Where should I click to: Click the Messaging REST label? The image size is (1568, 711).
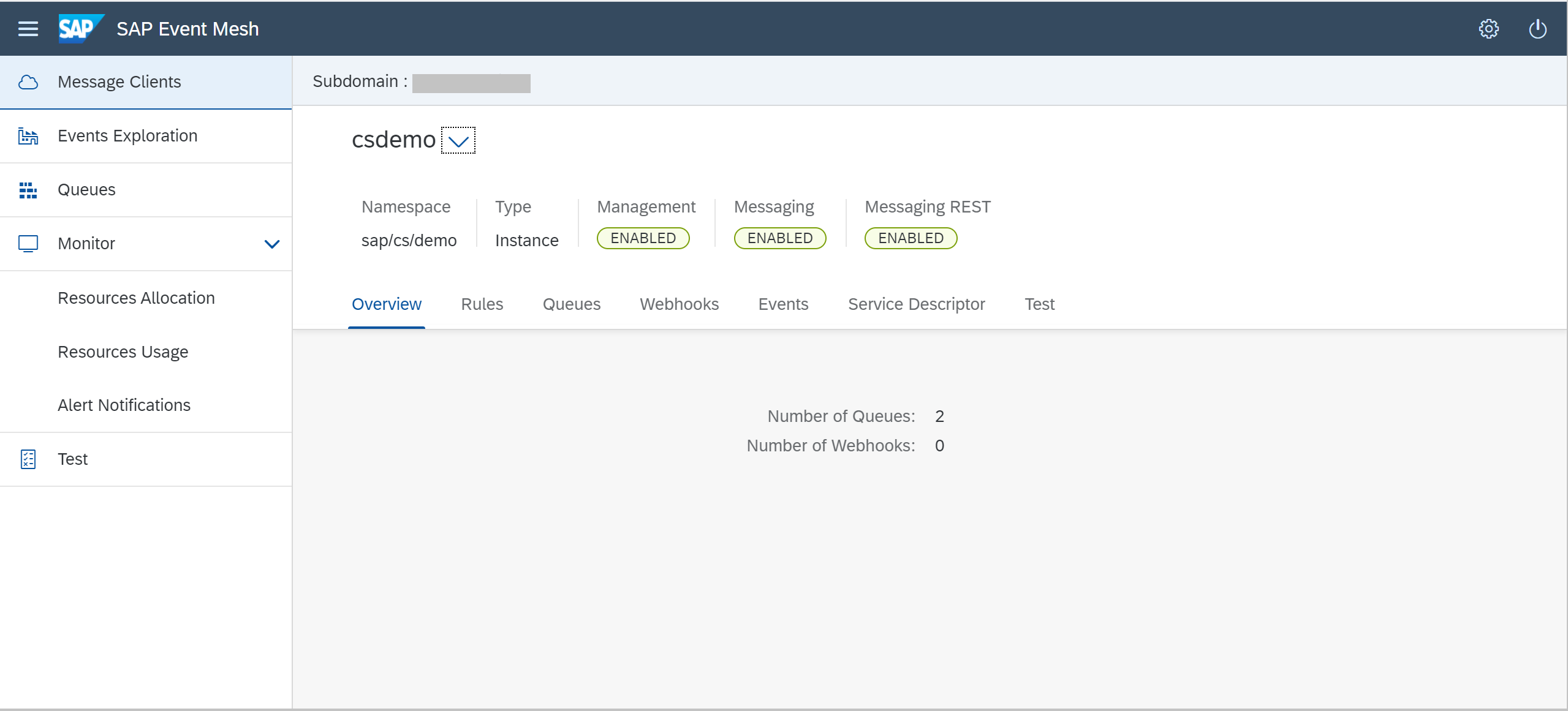(928, 207)
